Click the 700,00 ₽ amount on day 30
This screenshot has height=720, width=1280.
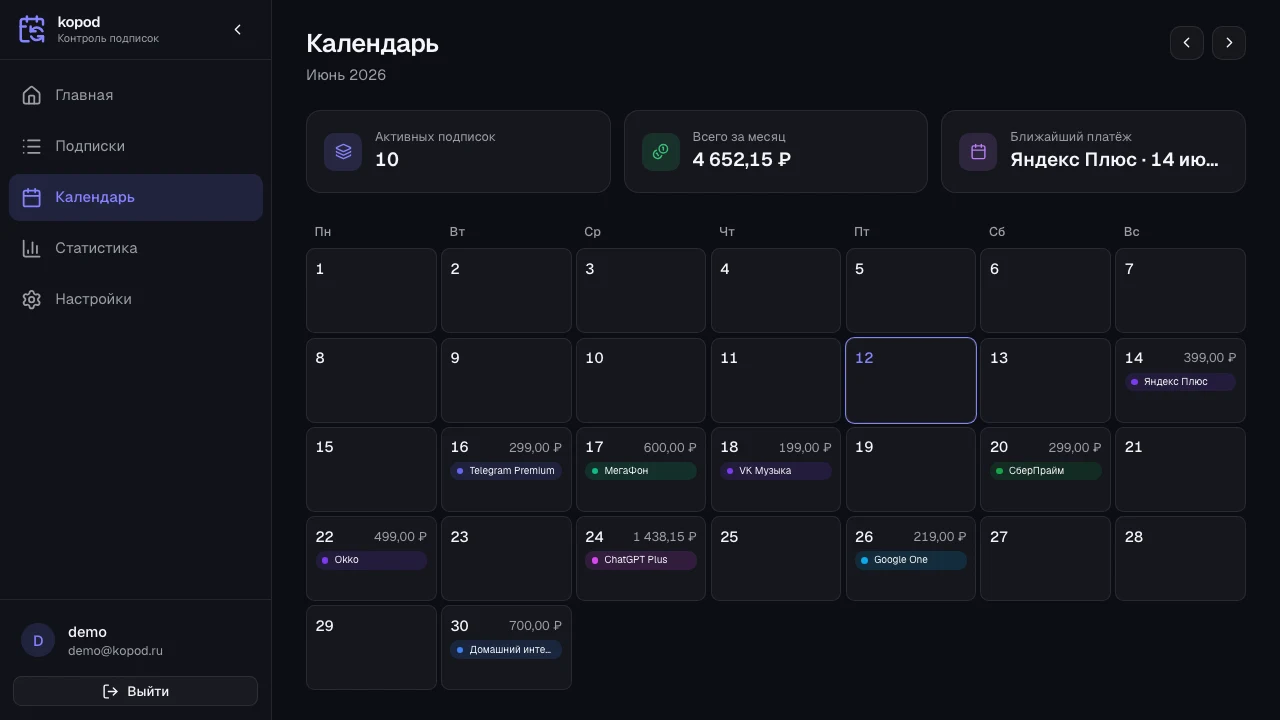[x=535, y=626]
